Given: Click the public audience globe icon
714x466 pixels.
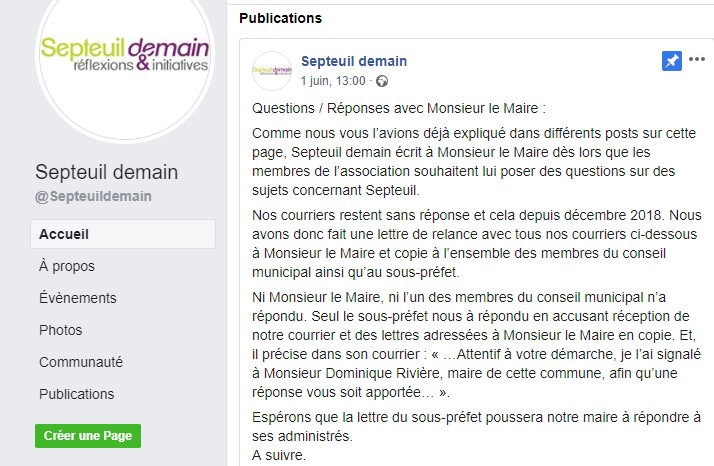Looking at the screenshot, I should [381, 80].
